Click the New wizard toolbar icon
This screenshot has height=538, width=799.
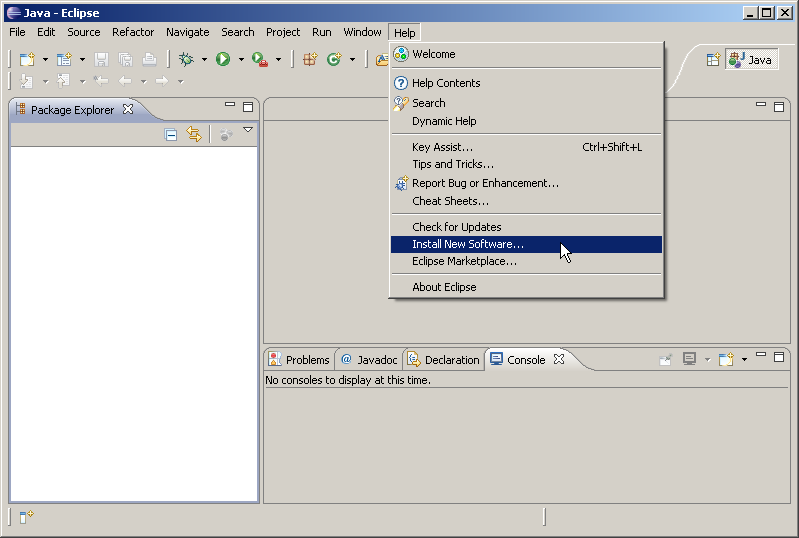pyautogui.click(x=27, y=60)
